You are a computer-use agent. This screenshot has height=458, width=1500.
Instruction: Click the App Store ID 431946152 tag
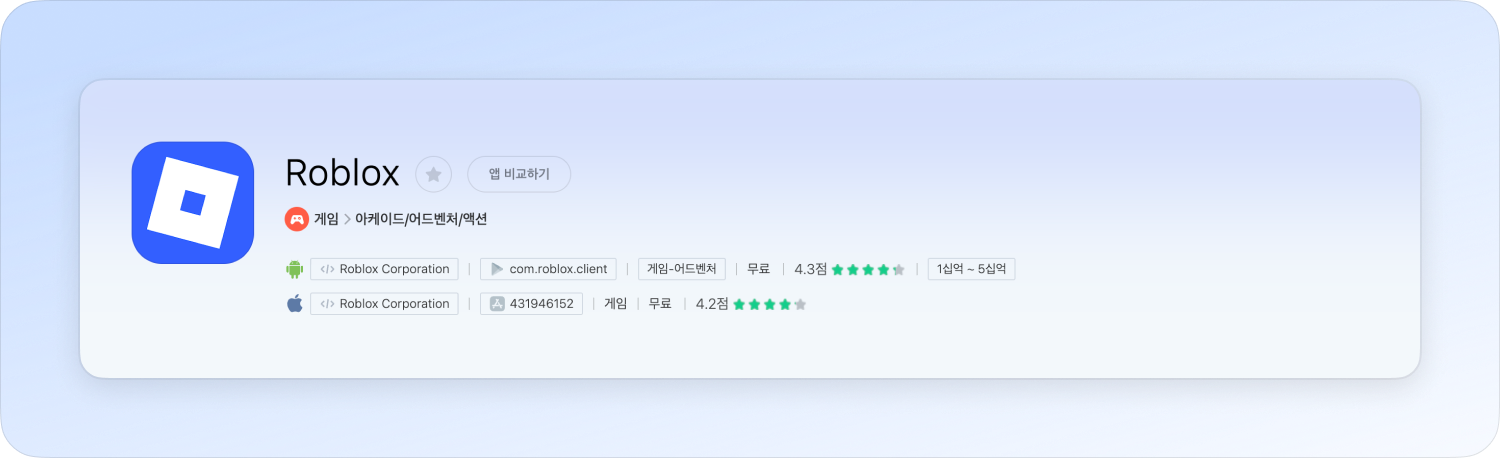[531, 304]
